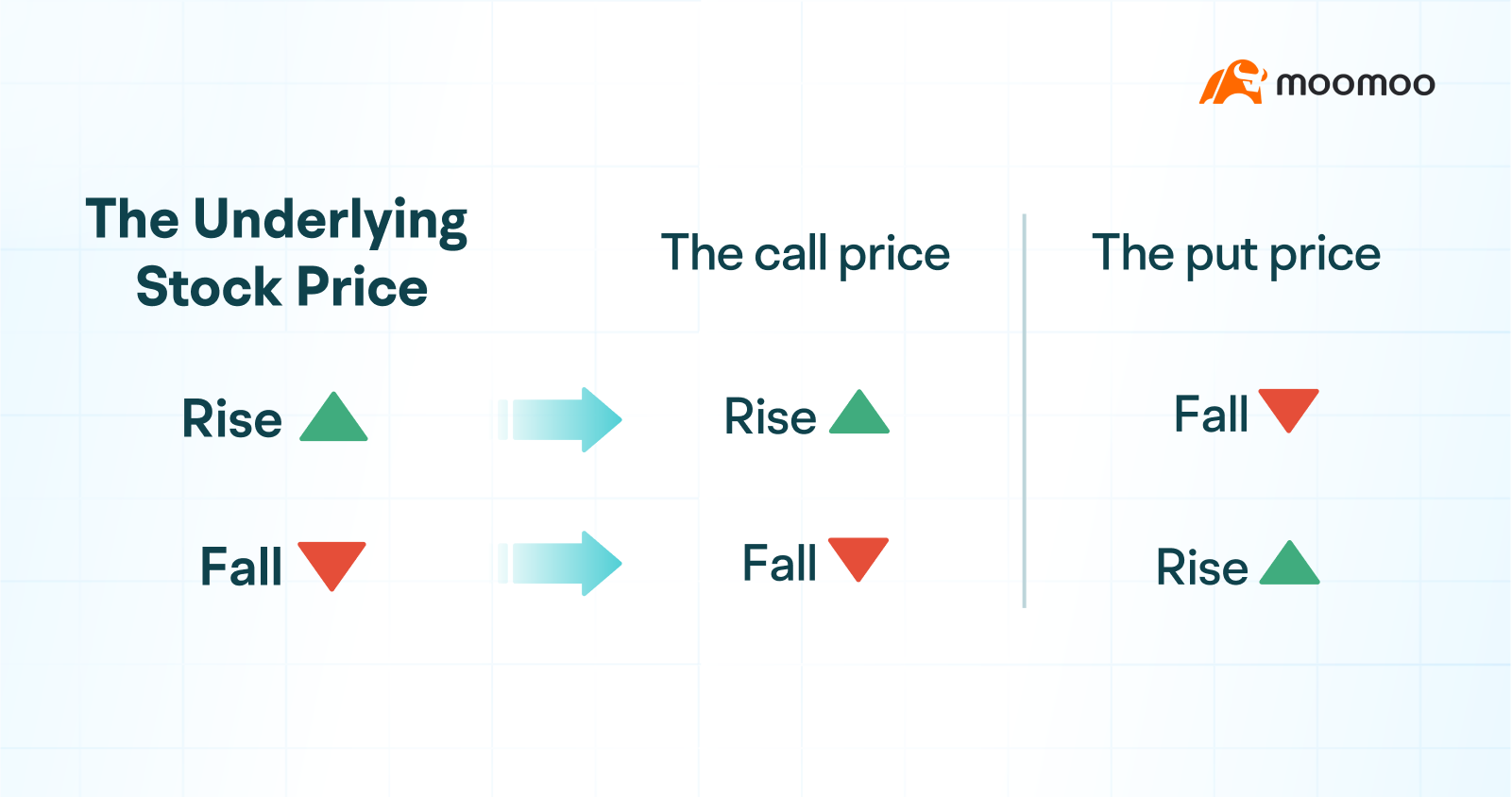Viewport: 1512px width, 797px height.
Task: Click the 'Fall' text in call price column
Action: point(779,563)
